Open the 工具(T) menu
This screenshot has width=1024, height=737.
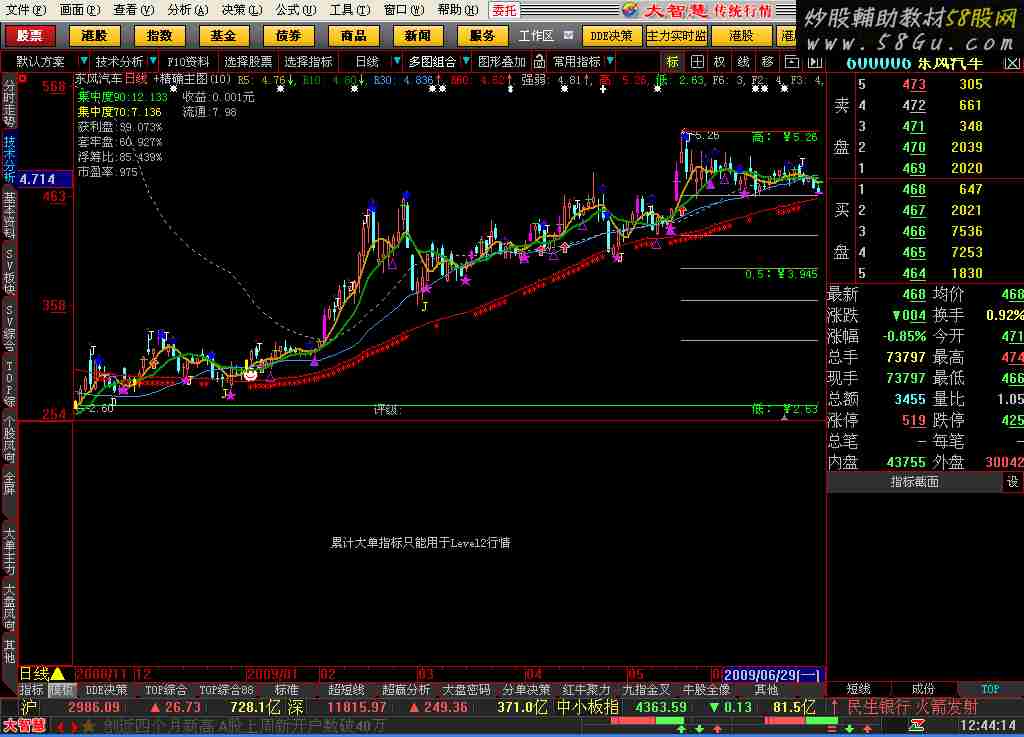click(349, 10)
